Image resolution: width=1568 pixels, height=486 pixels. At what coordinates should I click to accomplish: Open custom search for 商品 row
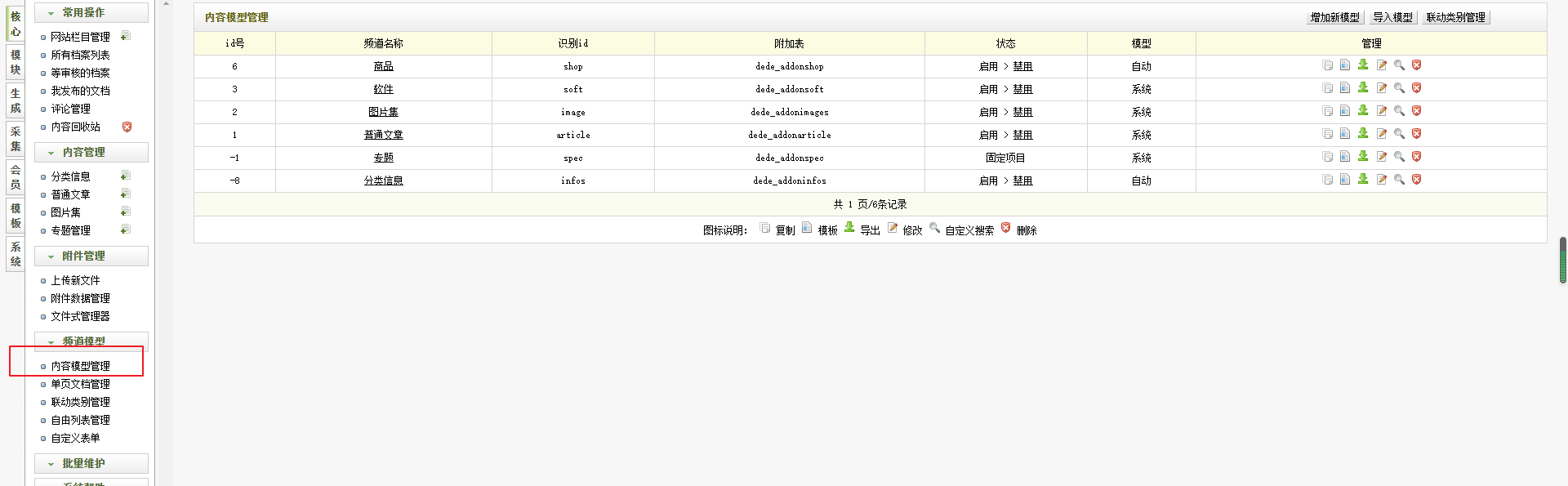pyautogui.click(x=1399, y=65)
